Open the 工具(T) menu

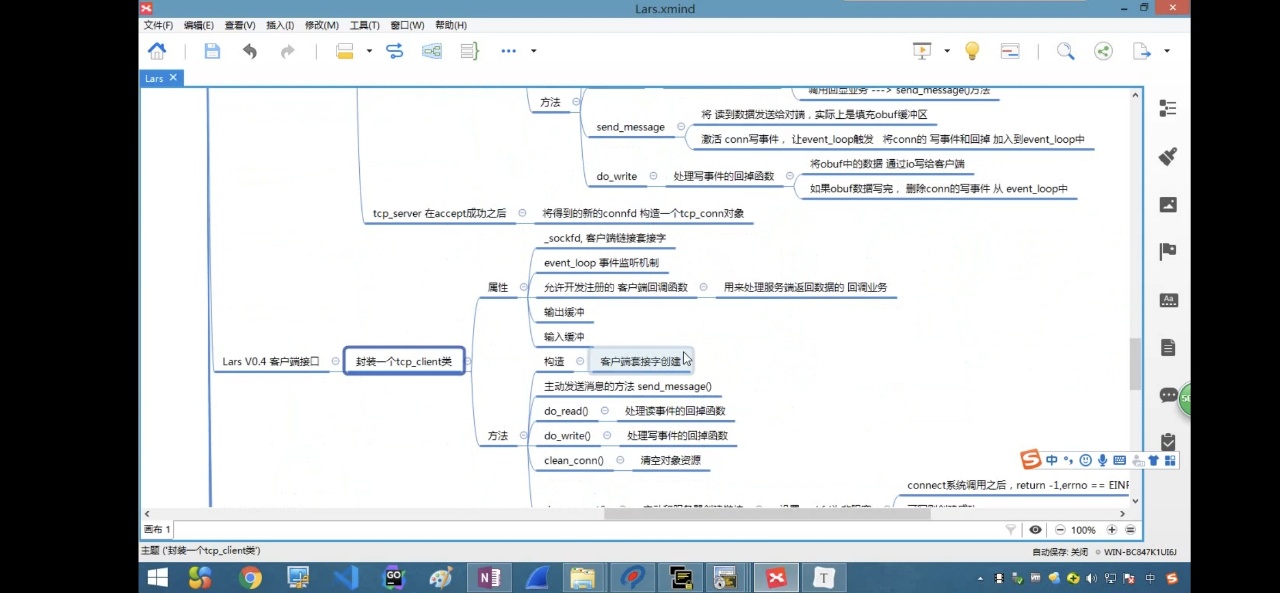[364, 25]
